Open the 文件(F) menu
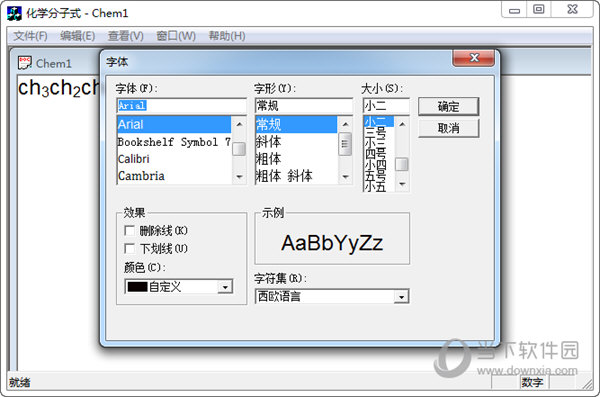 (30, 36)
